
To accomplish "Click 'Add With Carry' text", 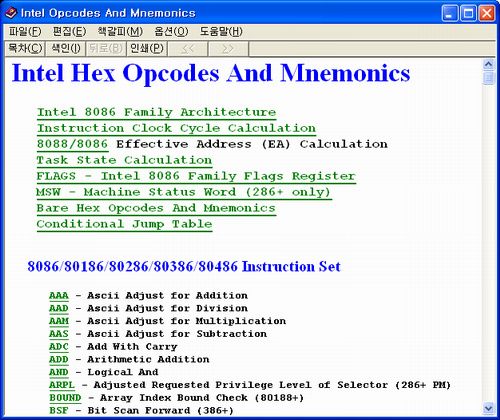I will coord(132,347).
